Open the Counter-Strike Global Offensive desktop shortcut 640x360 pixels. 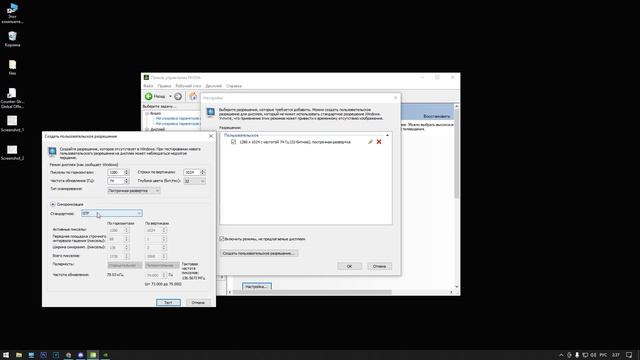[x=12, y=98]
